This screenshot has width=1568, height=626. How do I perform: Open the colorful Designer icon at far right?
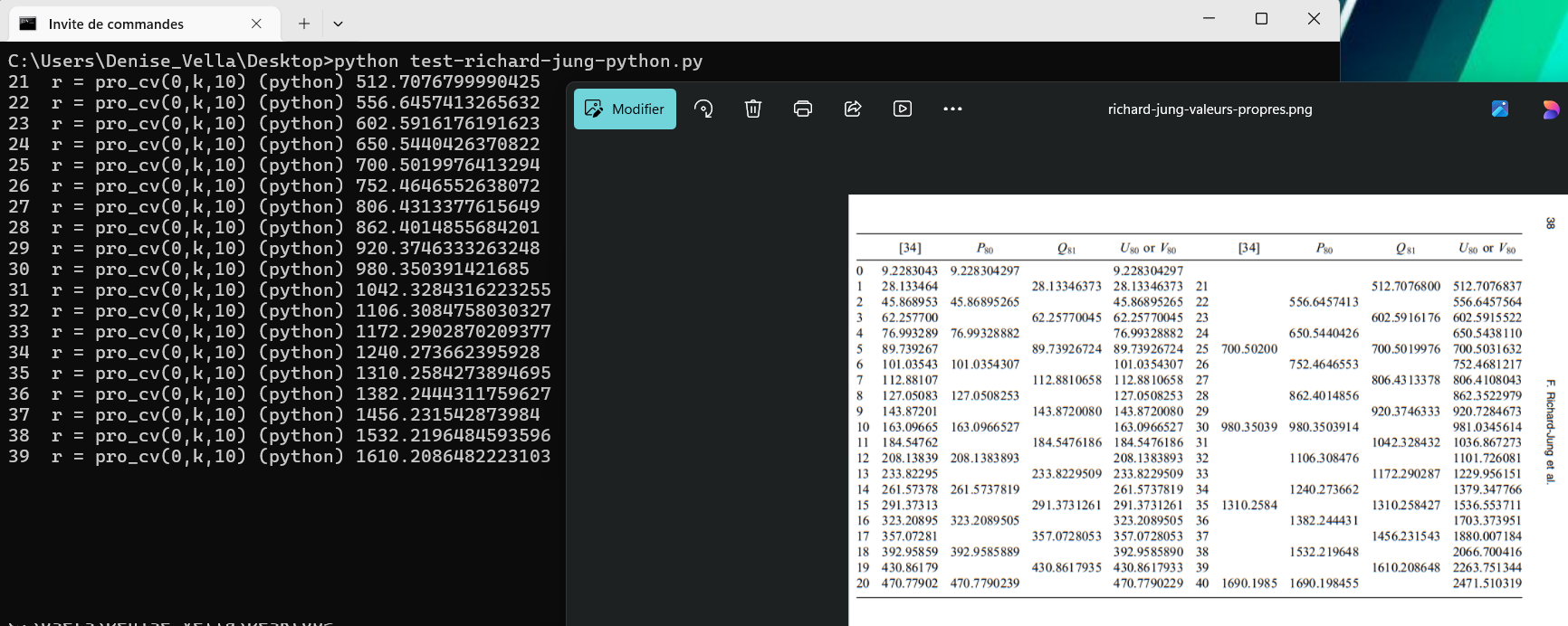click(x=1551, y=109)
